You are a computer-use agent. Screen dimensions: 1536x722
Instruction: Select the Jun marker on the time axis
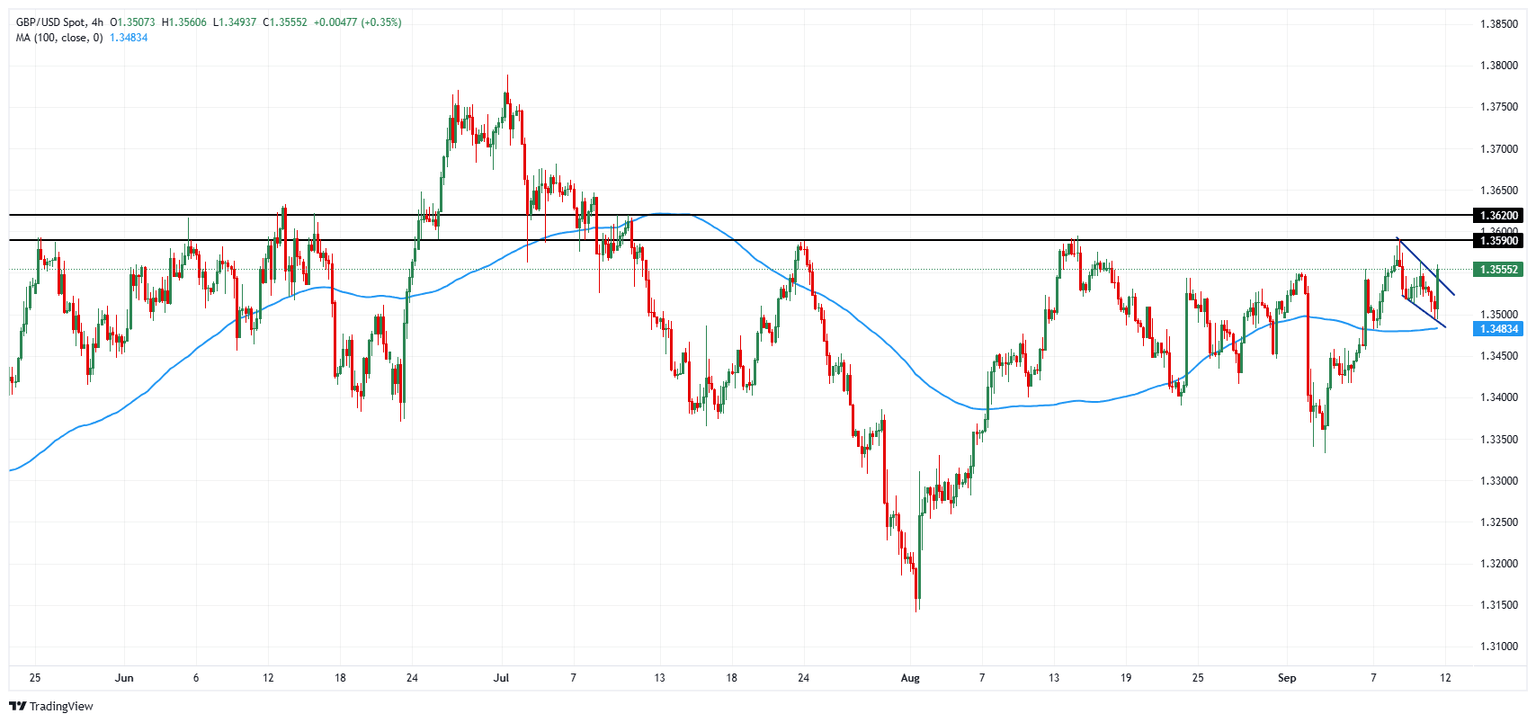pyautogui.click(x=124, y=678)
